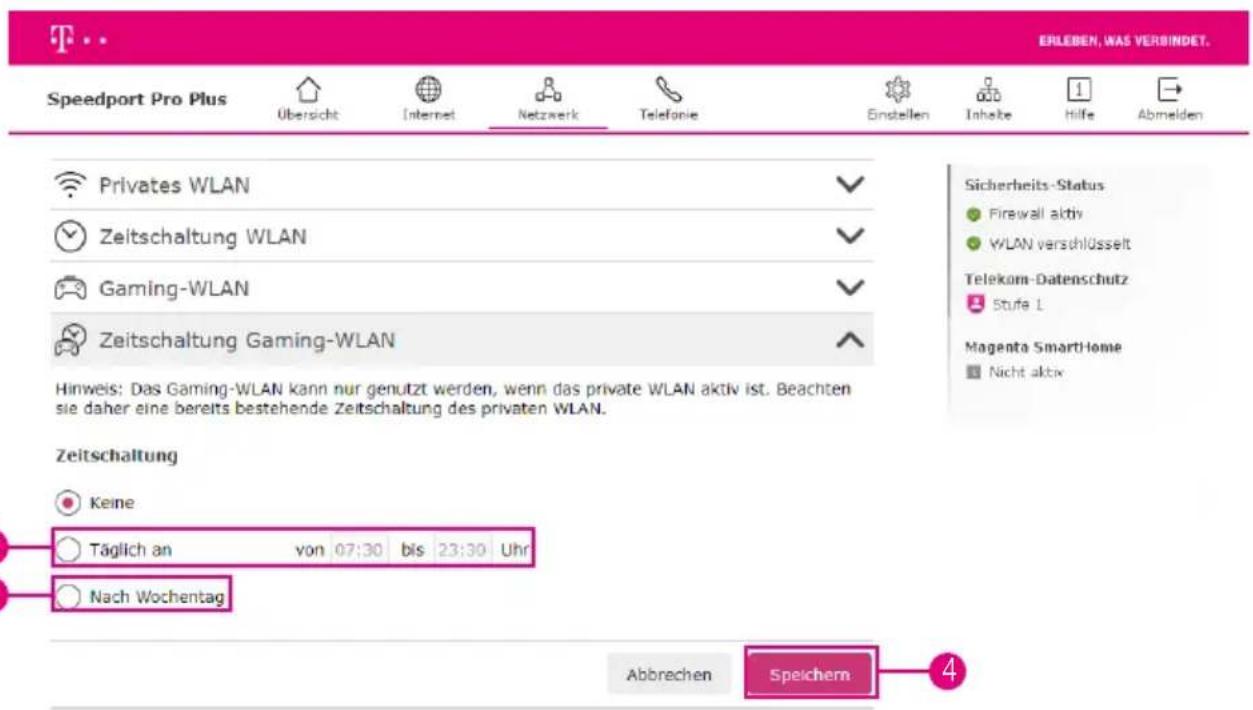Expand the Gaming-WLAN chevron
Viewport: 1253px width, 710px height.
point(849,288)
